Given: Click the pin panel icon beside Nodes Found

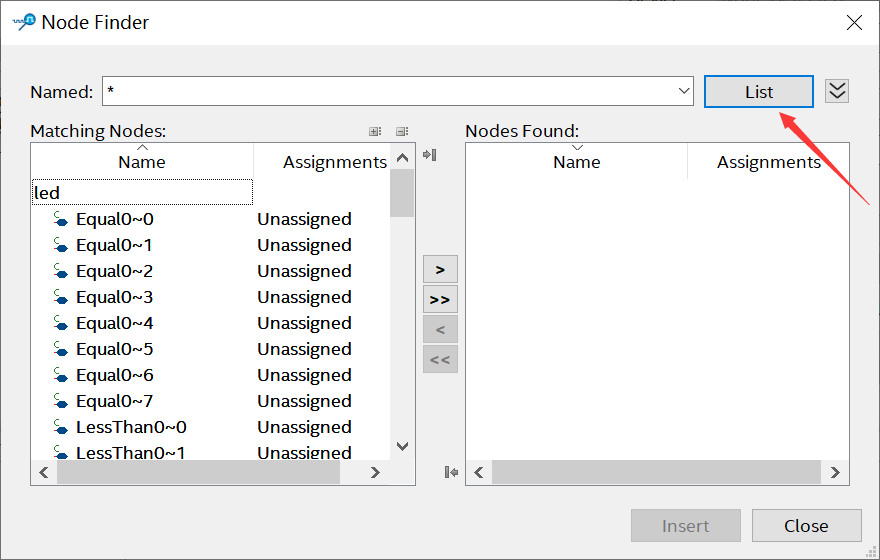Looking at the screenshot, I should tap(430, 154).
